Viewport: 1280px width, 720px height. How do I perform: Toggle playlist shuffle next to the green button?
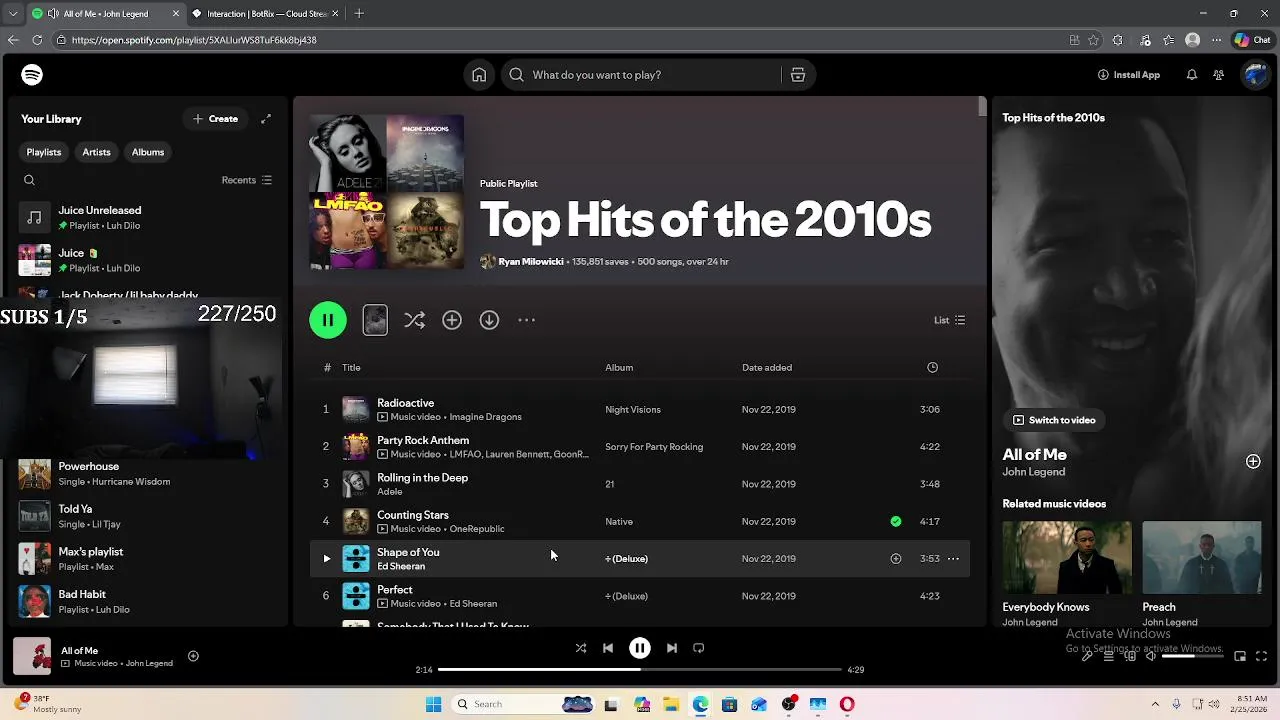[414, 320]
